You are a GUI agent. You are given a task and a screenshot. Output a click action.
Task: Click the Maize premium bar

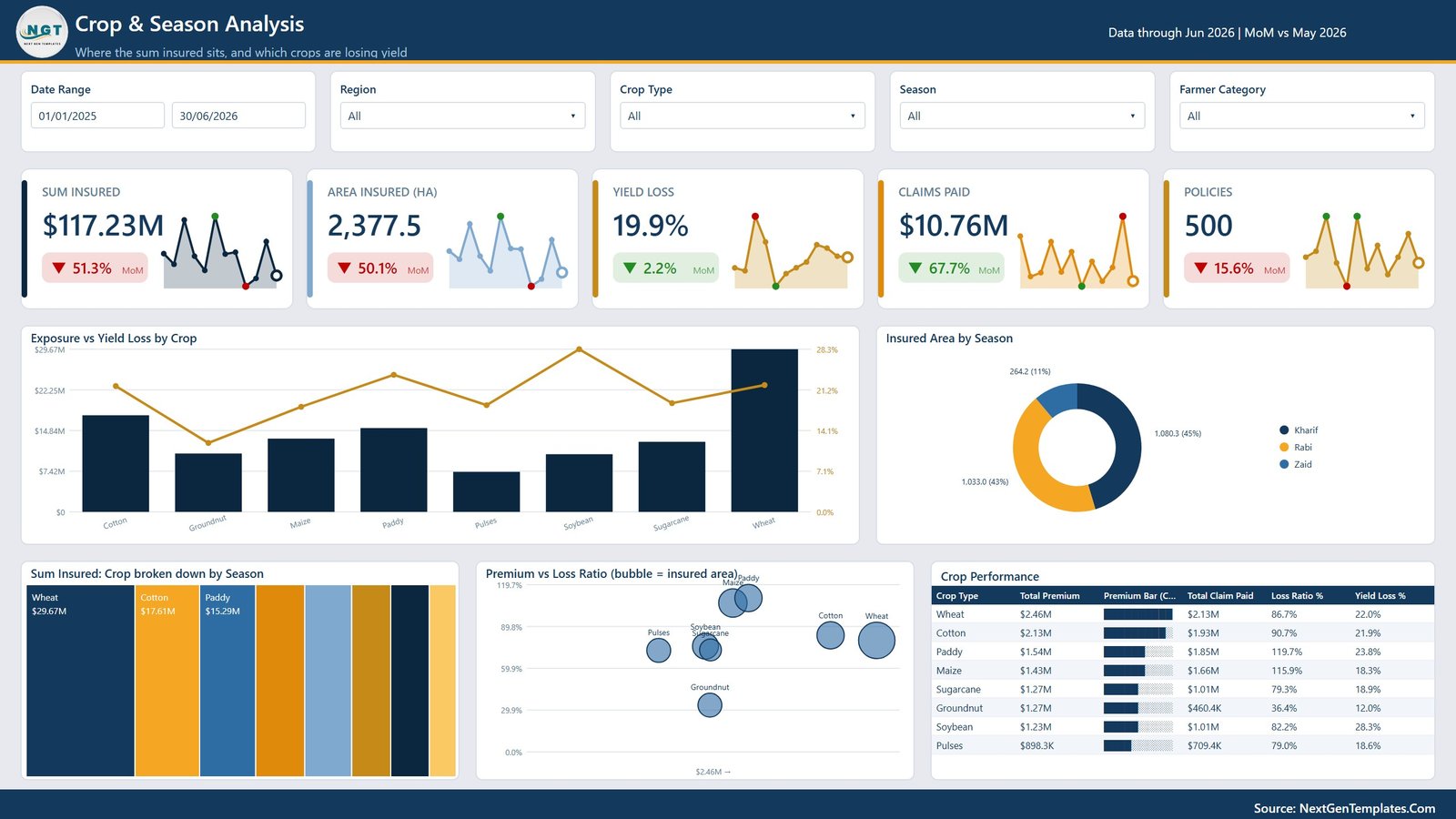pos(1138,671)
